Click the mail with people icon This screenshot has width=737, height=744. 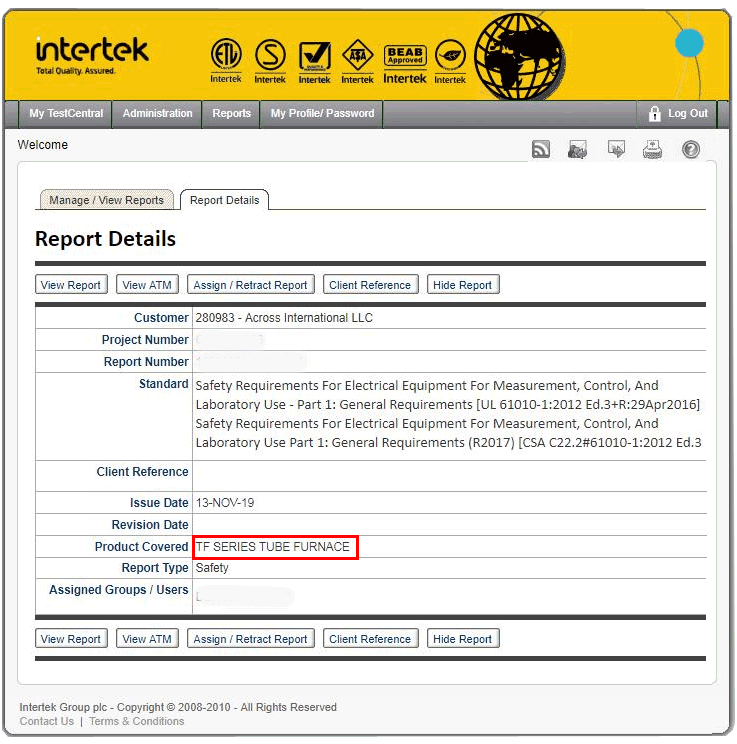point(577,150)
